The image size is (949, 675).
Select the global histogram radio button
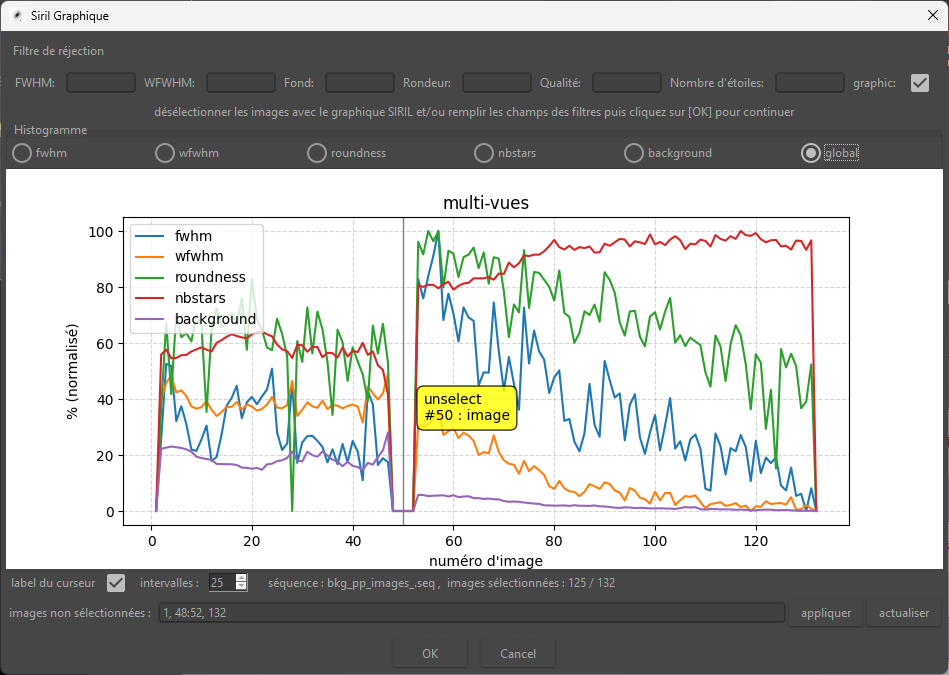point(811,153)
